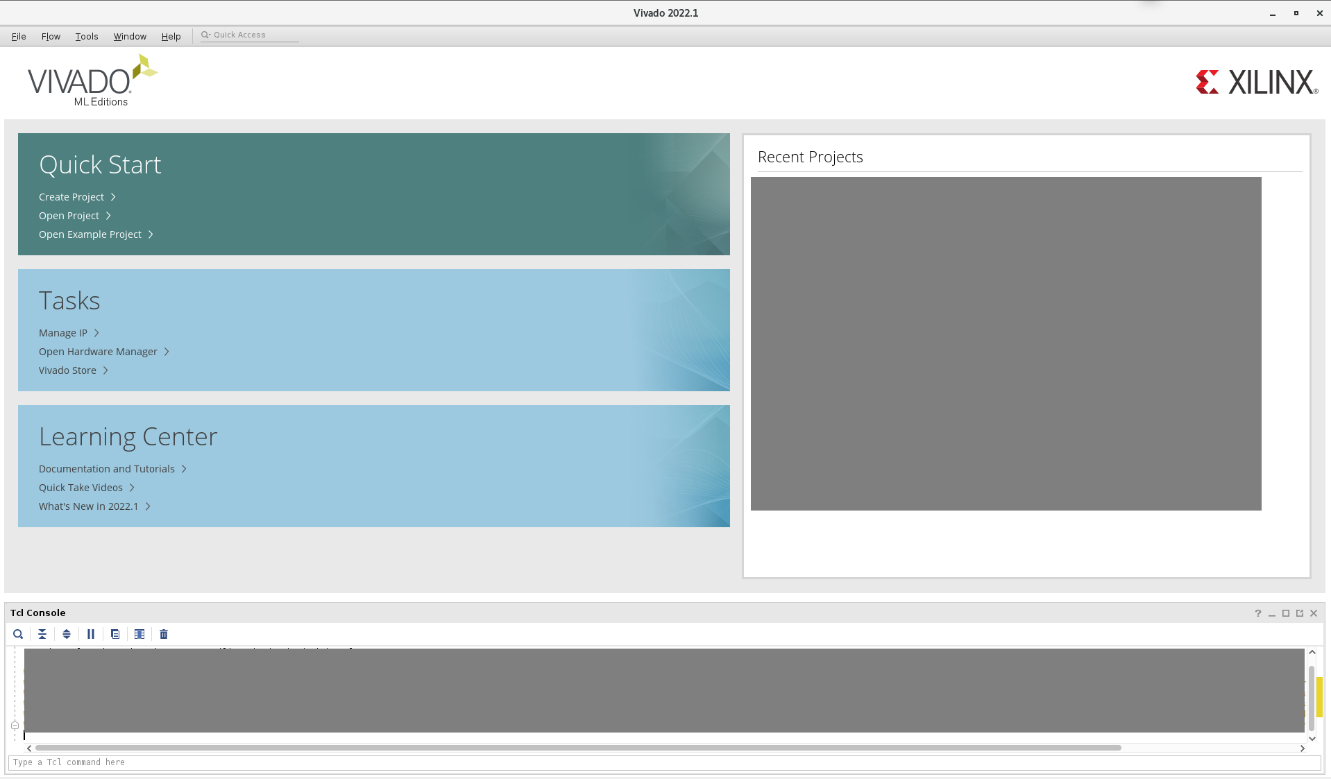1331x779 pixels.
Task: Launch Open Hardware Manager
Action: pyautogui.click(x=104, y=352)
